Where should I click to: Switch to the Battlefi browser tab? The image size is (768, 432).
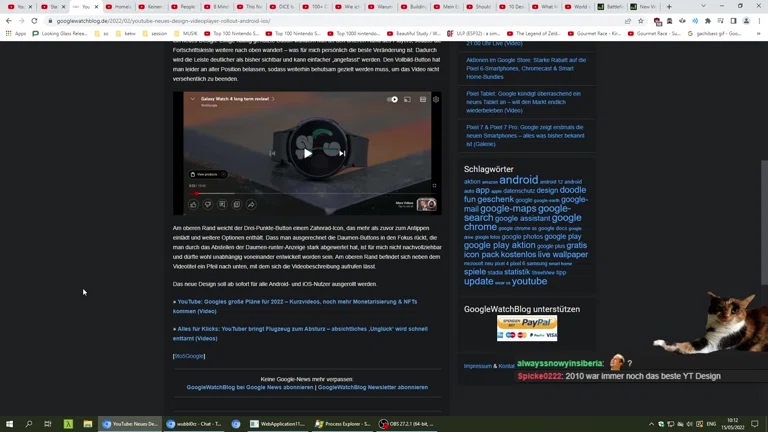(610, 7)
